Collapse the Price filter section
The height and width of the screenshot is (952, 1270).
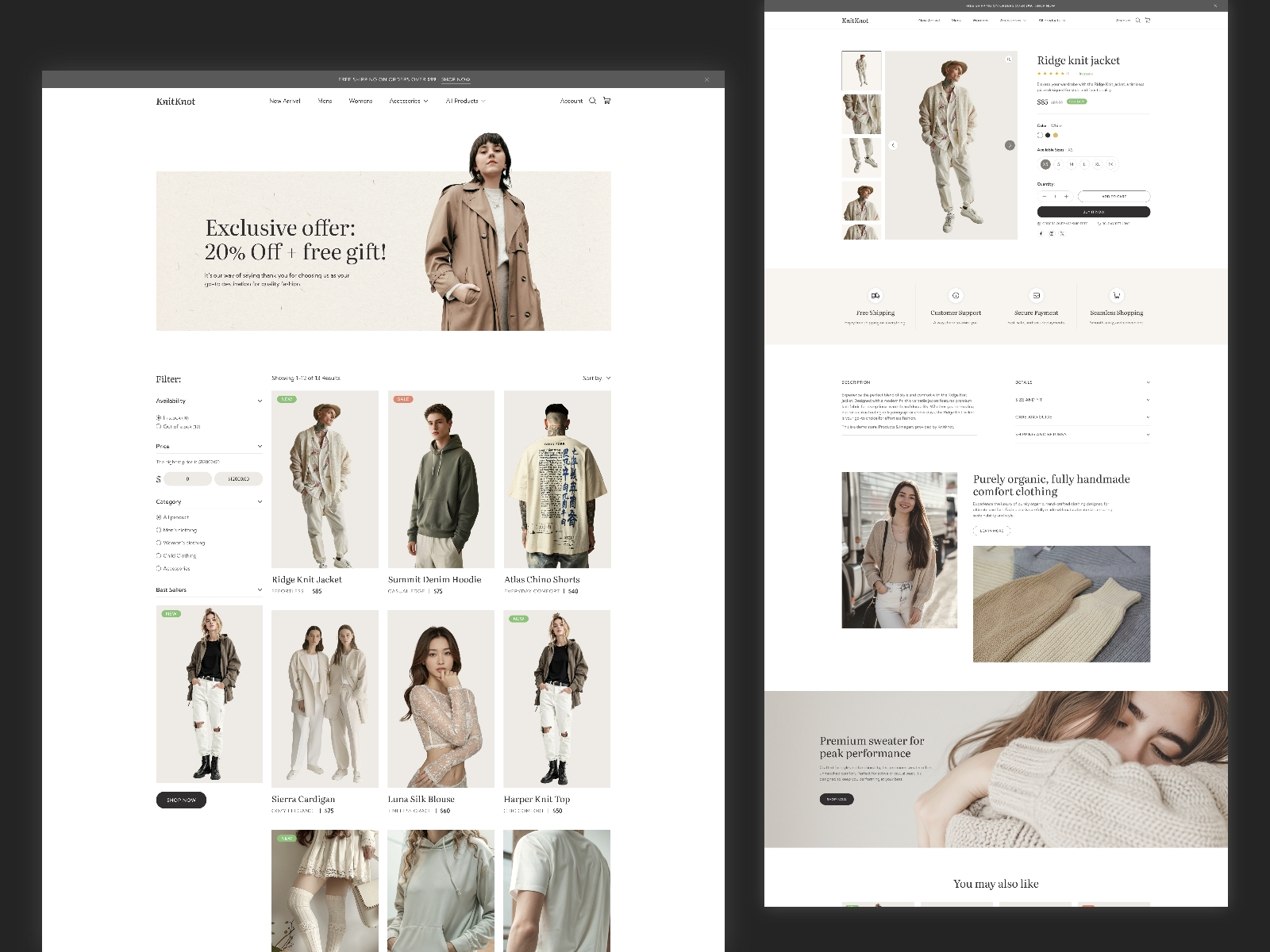point(260,447)
